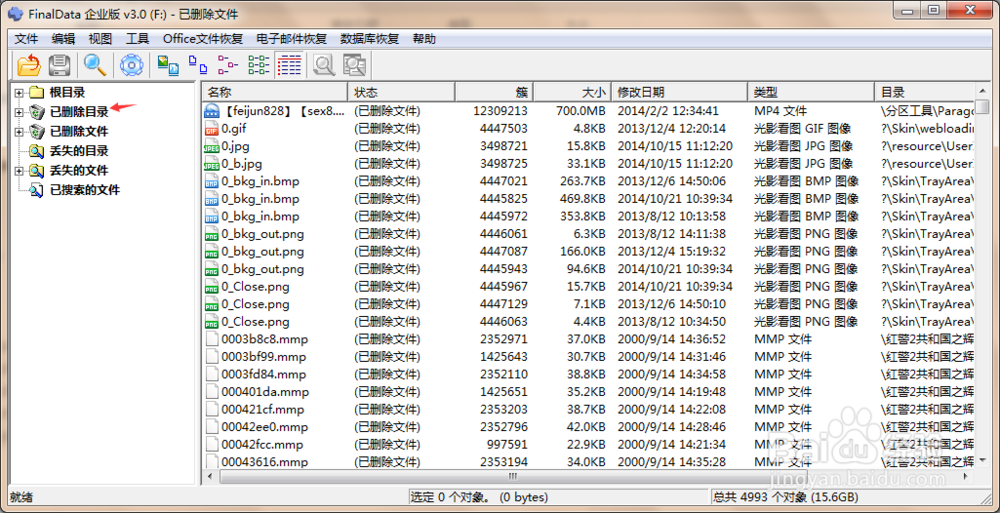Select the 0_Close.png row sized 15.7KB
This screenshot has width=1000, height=513.
click(588, 286)
